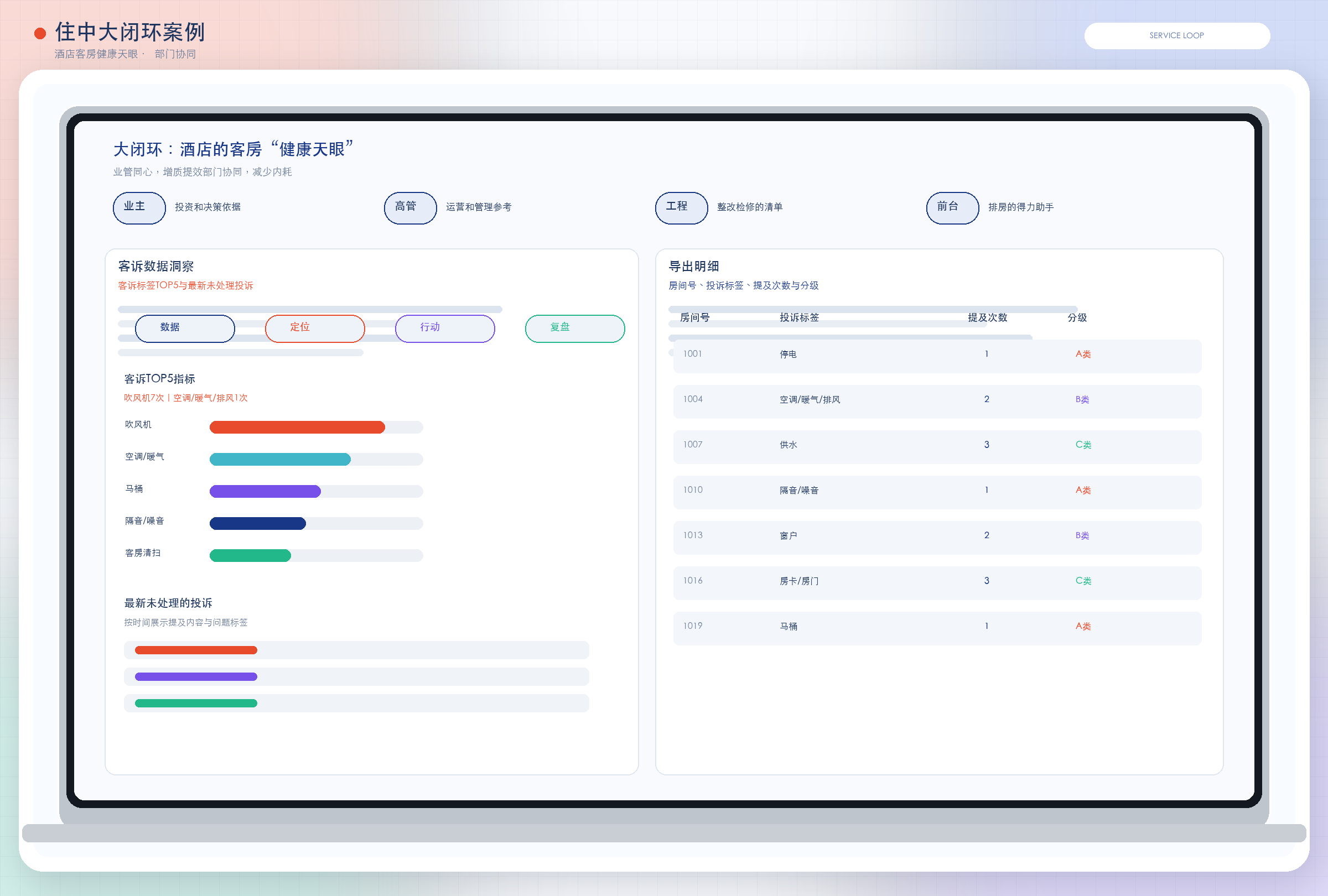Open the green unprocessed complaint item
This screenshot has width=1328, height=896.
pos(356,703)
